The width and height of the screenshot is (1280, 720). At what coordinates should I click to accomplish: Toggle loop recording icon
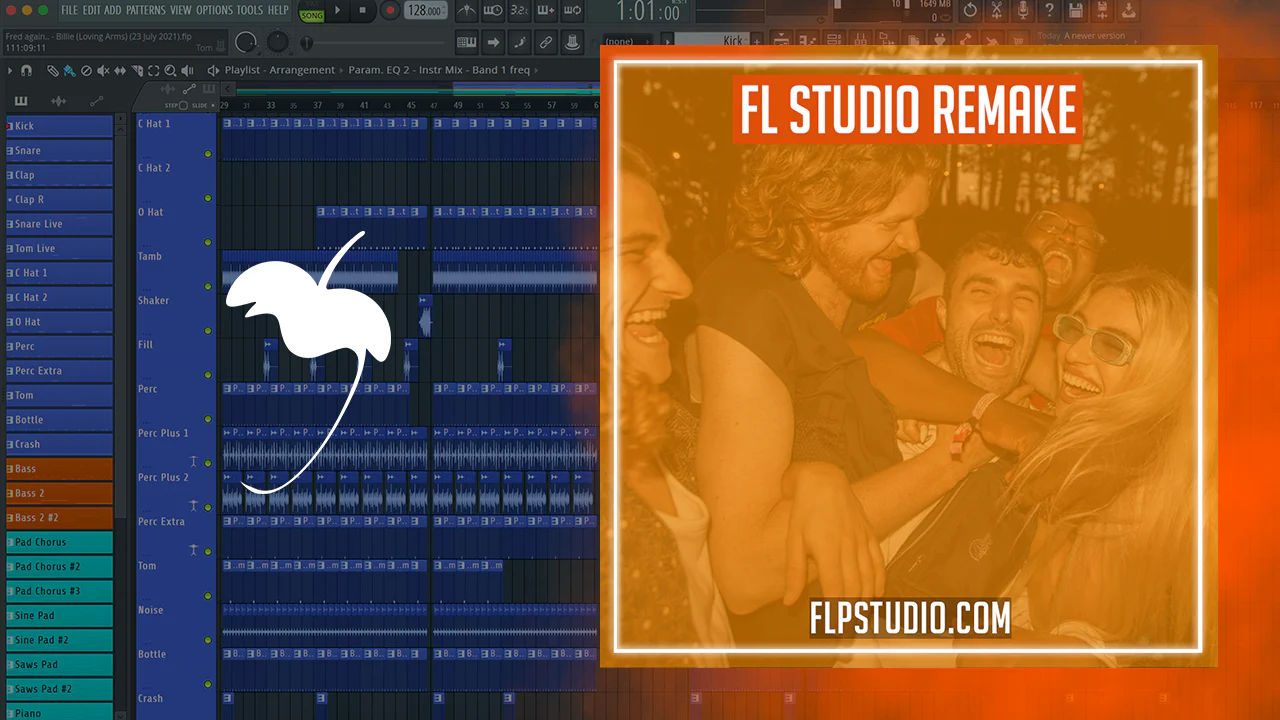[572, 11]
